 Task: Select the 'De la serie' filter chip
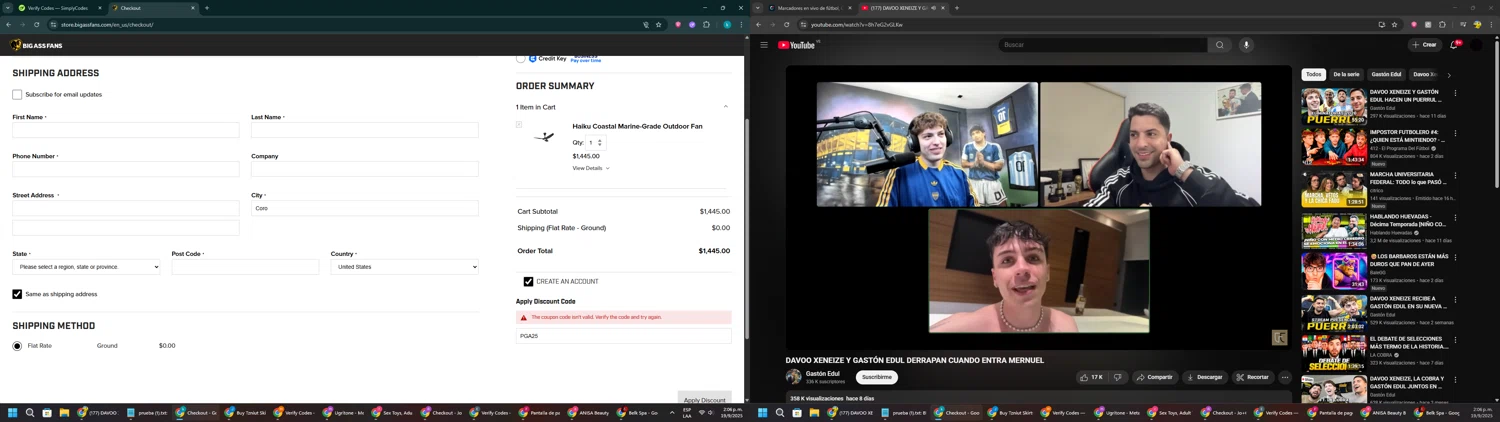(x=1346, y=74)
